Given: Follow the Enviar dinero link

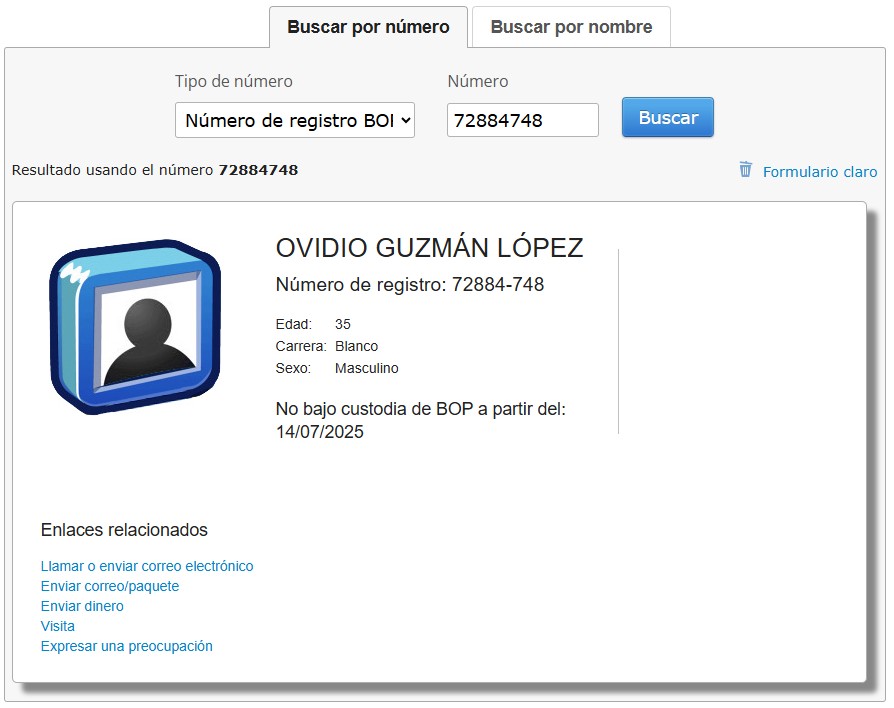Looking at the screenshot, I should point(82,606).
